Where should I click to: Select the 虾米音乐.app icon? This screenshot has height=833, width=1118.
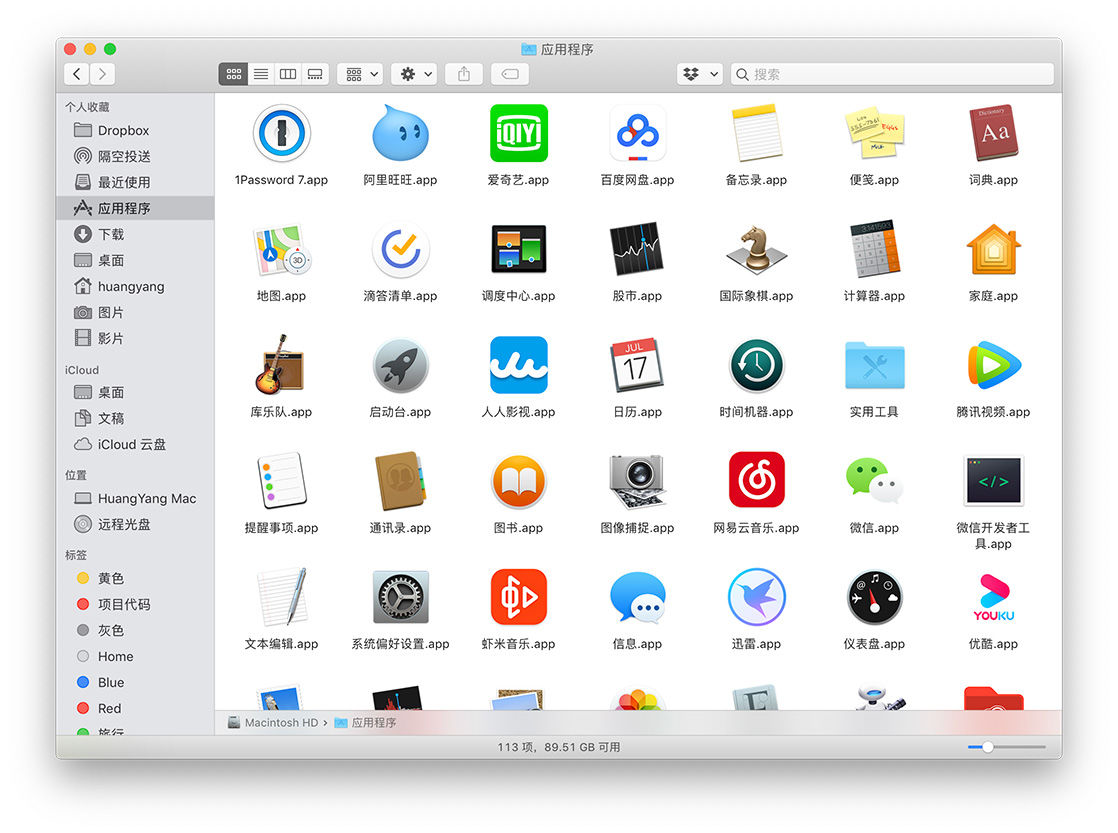point(518,597)
